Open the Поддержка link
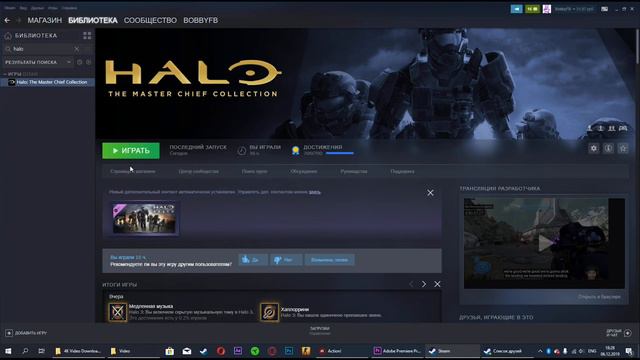The image size is (640, 360). [402, 171]
